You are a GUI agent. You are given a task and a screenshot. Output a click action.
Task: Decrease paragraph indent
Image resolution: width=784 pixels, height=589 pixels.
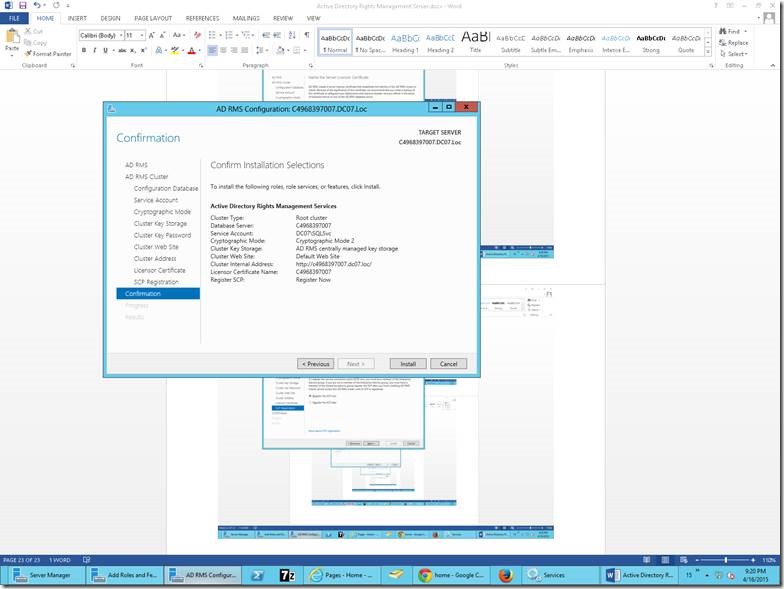click(x=266, y=36)
